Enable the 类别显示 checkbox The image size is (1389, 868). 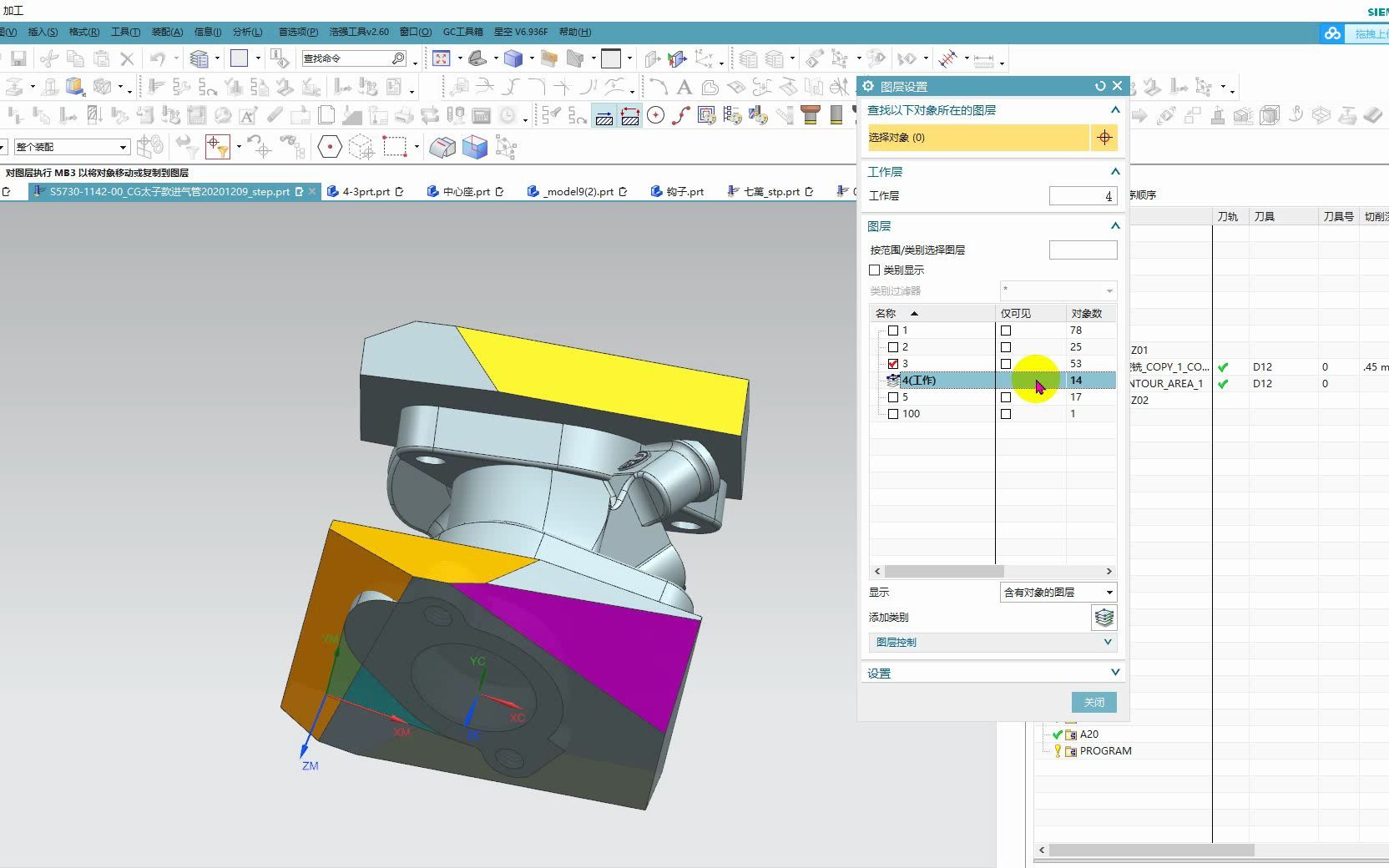[x=875, y=270]
